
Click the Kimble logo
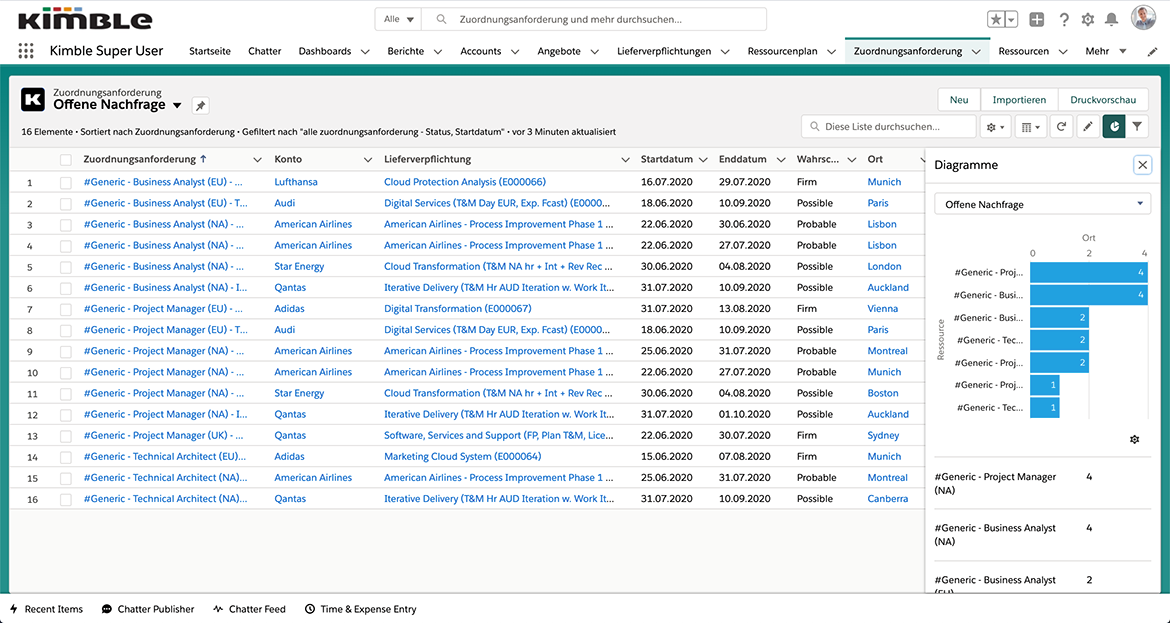coord(85,19)
